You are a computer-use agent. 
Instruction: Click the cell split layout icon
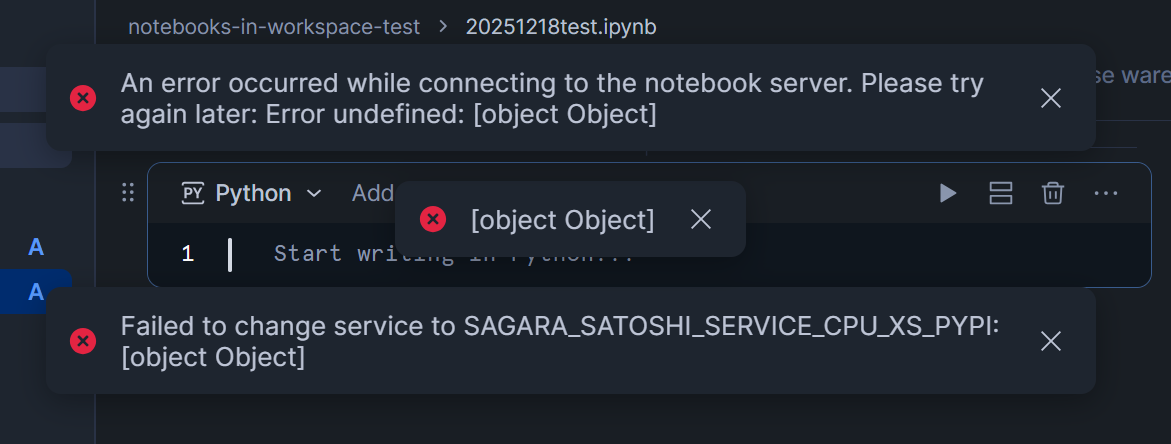(1001, 193)
